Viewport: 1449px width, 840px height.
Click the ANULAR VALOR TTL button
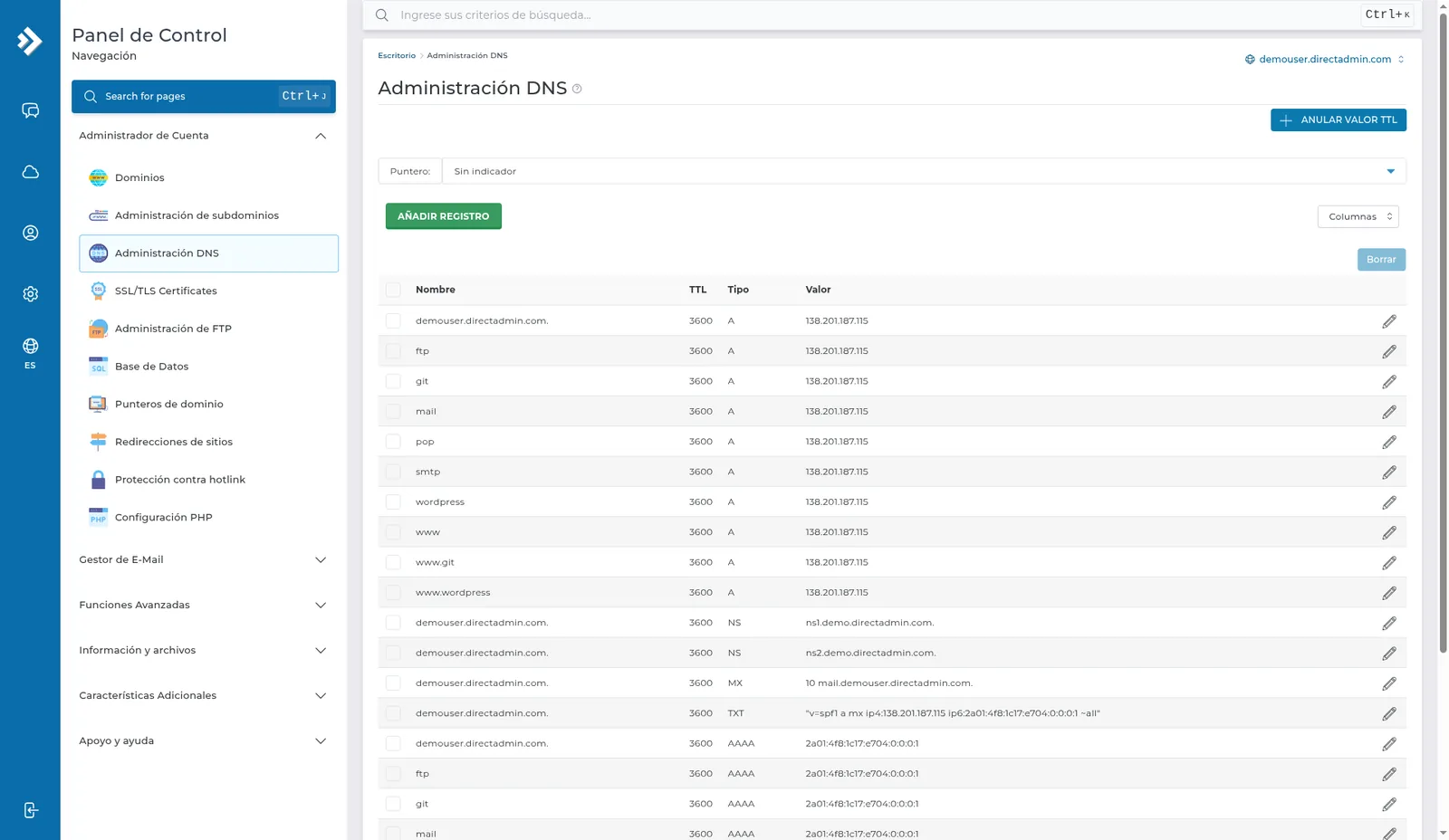pos(1338,119)
